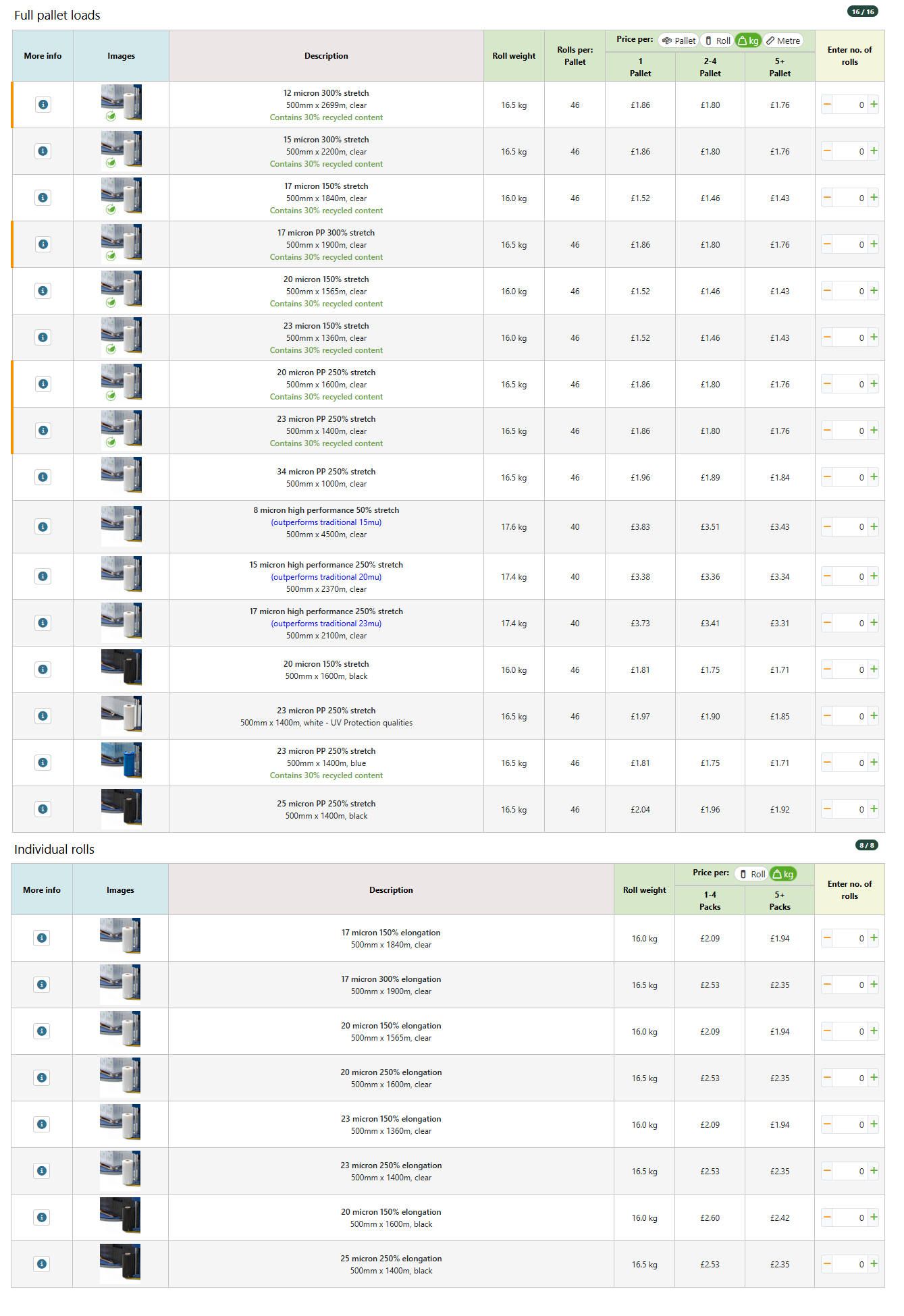Increase rolls for 17 micron high performance
The width and height of the screenshot is (904, 1316).
point(874,623)
